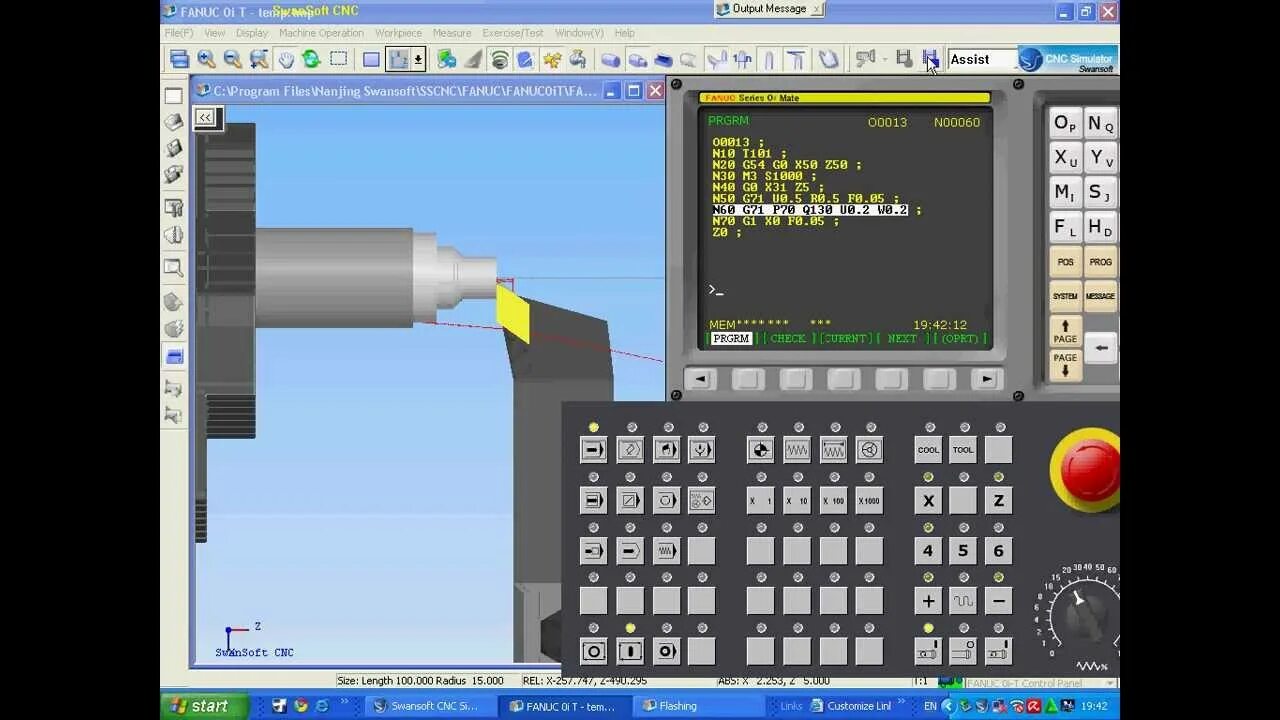Image resolution: width=1280 pixels, height=720 pixels.
Task: Toggle the COOL coolant key
Action: coord(928,450)
